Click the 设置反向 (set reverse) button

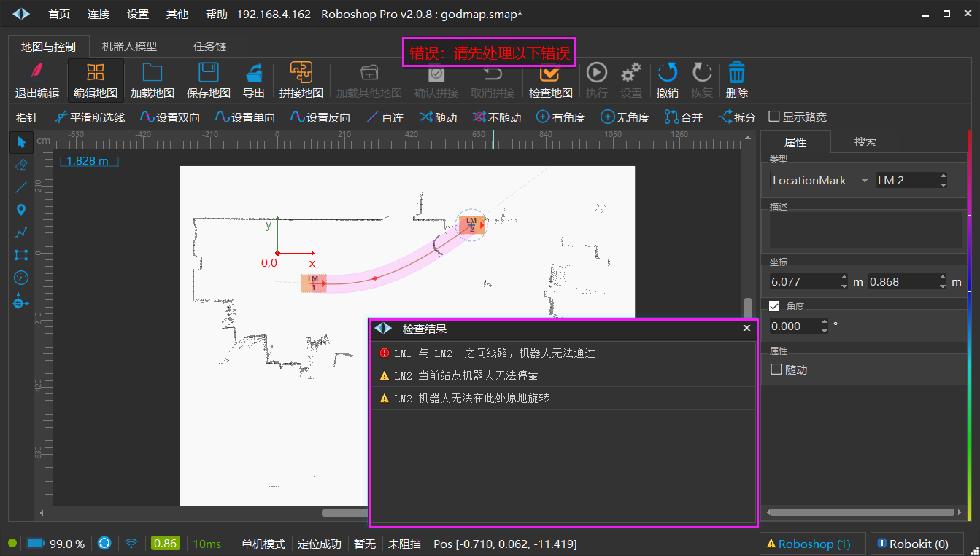click(320, 117)
